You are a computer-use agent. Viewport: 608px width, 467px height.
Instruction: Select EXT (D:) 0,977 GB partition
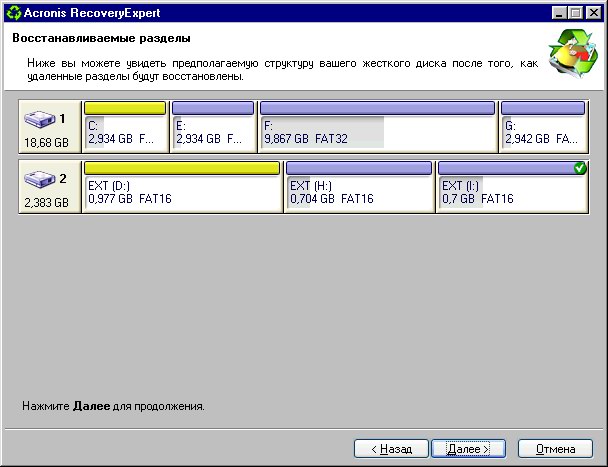[182, 193]
